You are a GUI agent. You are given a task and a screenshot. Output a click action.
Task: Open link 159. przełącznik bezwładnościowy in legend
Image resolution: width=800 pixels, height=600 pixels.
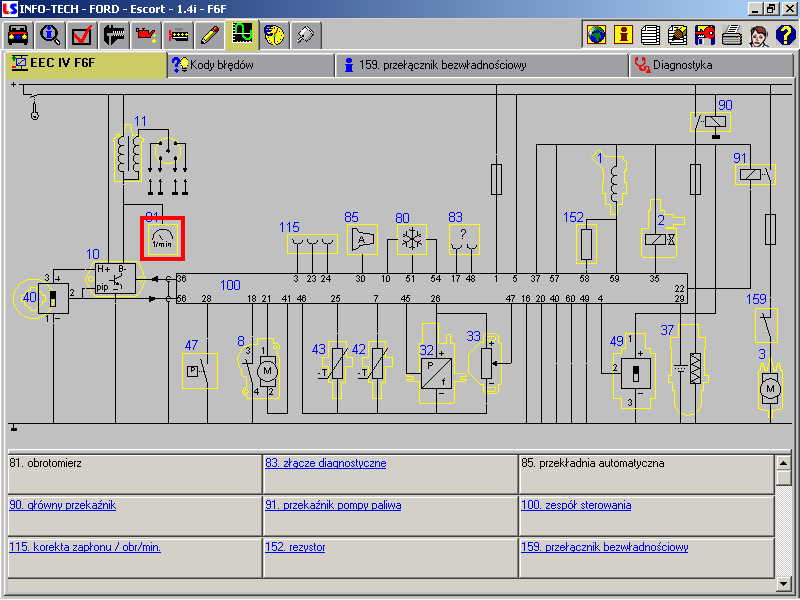605,547
